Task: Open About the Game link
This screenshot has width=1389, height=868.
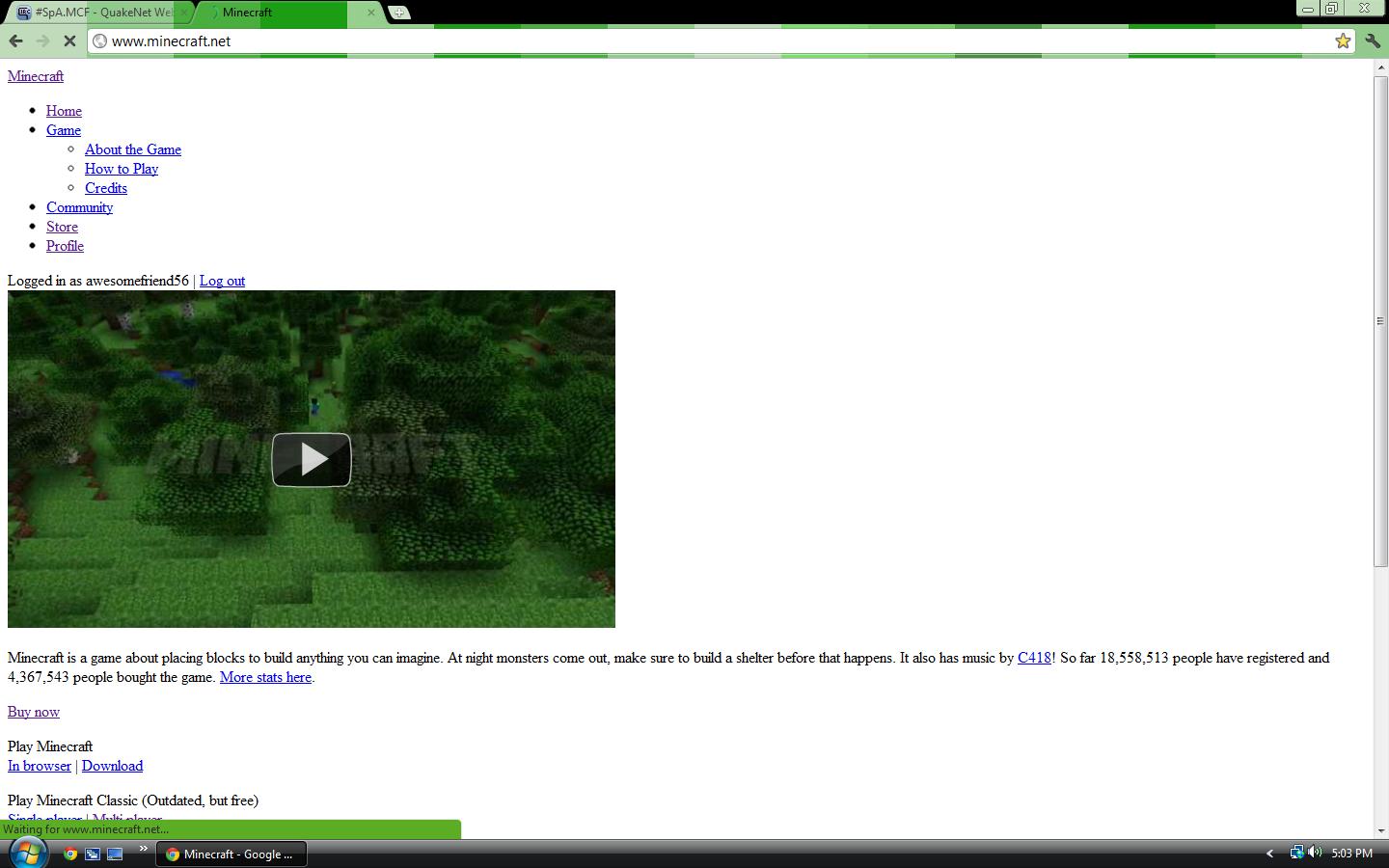Action: 133,149
